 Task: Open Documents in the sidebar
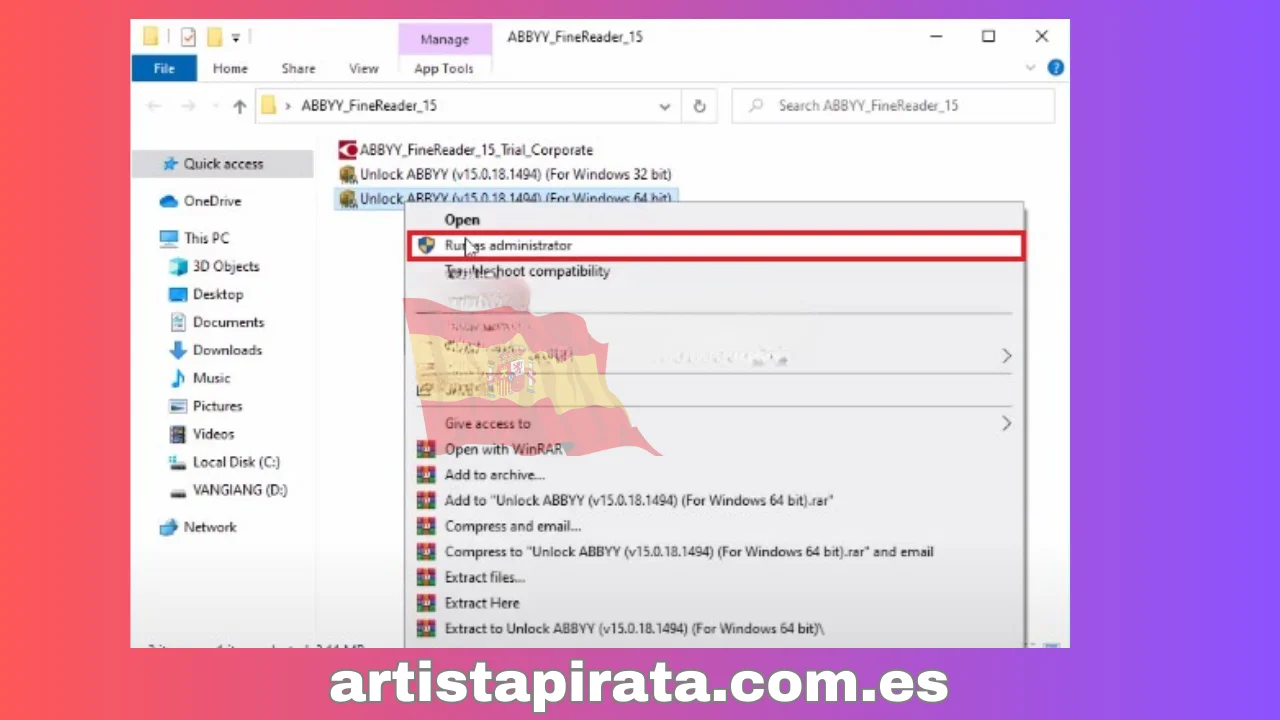click(228, 322)
